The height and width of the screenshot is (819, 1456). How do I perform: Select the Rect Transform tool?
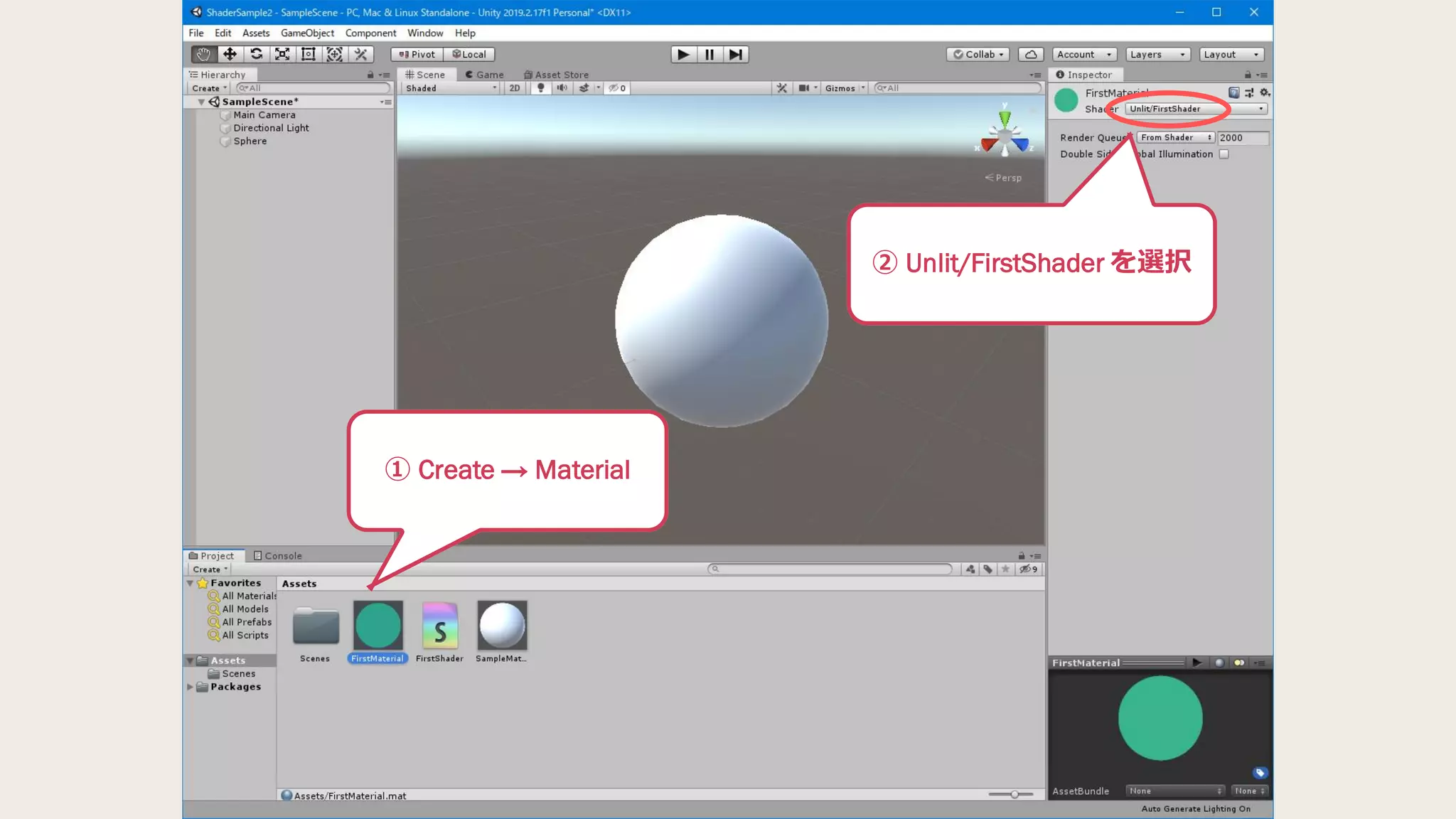click(309, 54)
